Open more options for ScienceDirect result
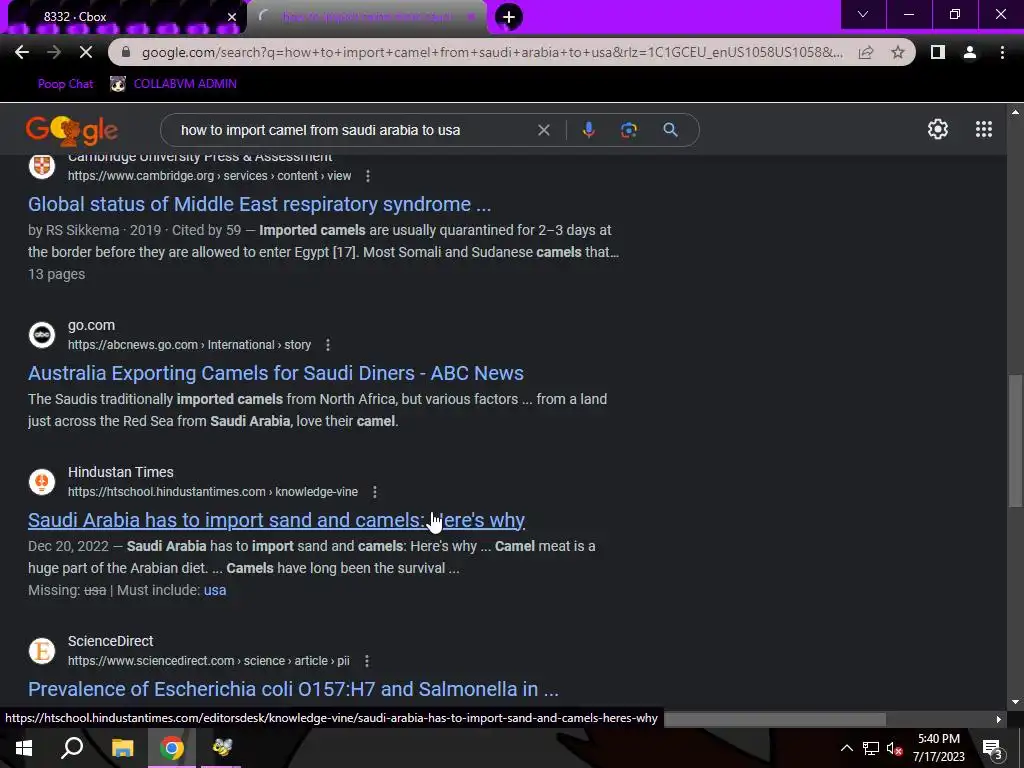Image resolution: width=1024 pixels, height=768 pixels. [367, 661]
